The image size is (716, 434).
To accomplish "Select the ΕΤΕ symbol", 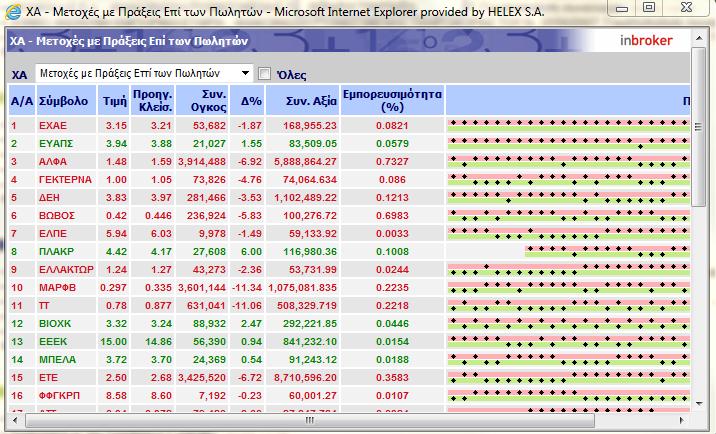I will click(48, 377).
